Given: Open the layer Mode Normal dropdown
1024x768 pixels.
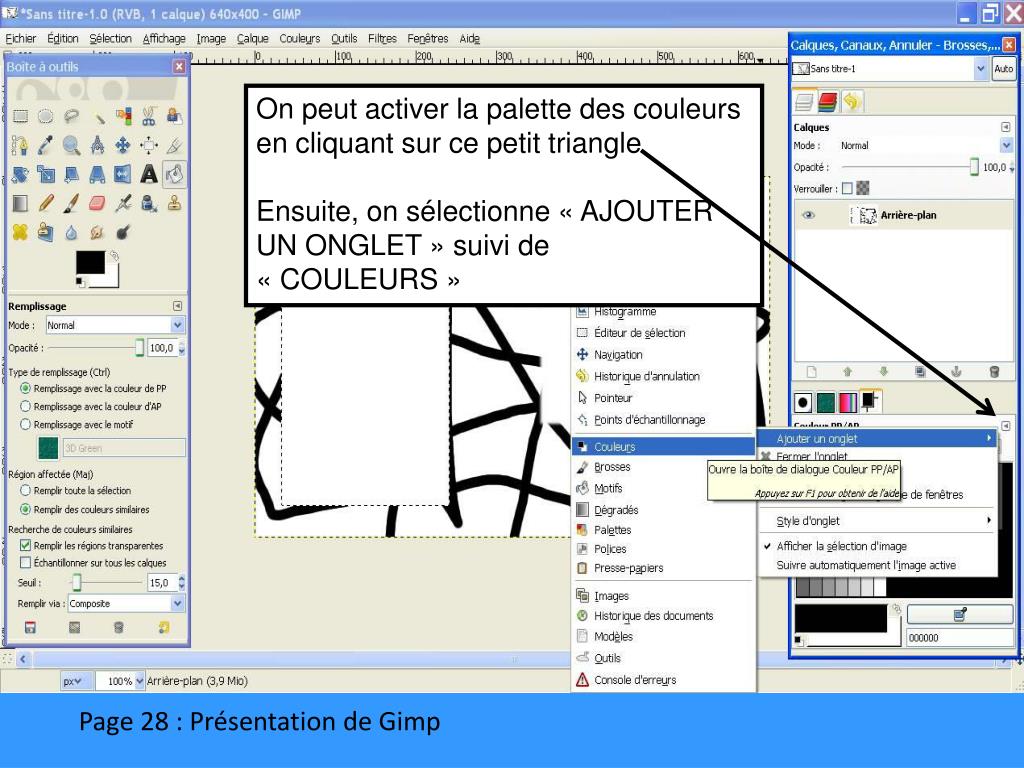Looking at the screenshot, I should [925, 146].
